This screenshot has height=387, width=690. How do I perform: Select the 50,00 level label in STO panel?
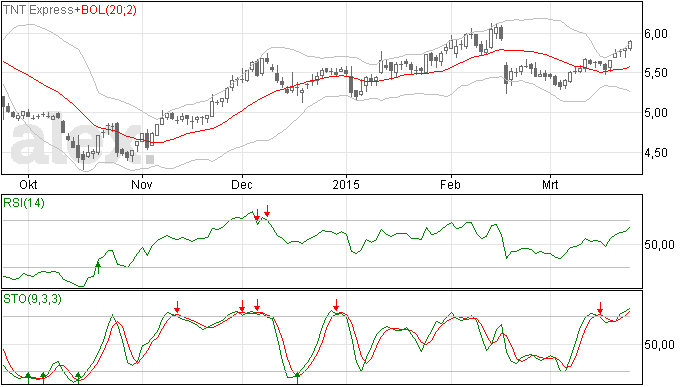[x=659, y=344]
